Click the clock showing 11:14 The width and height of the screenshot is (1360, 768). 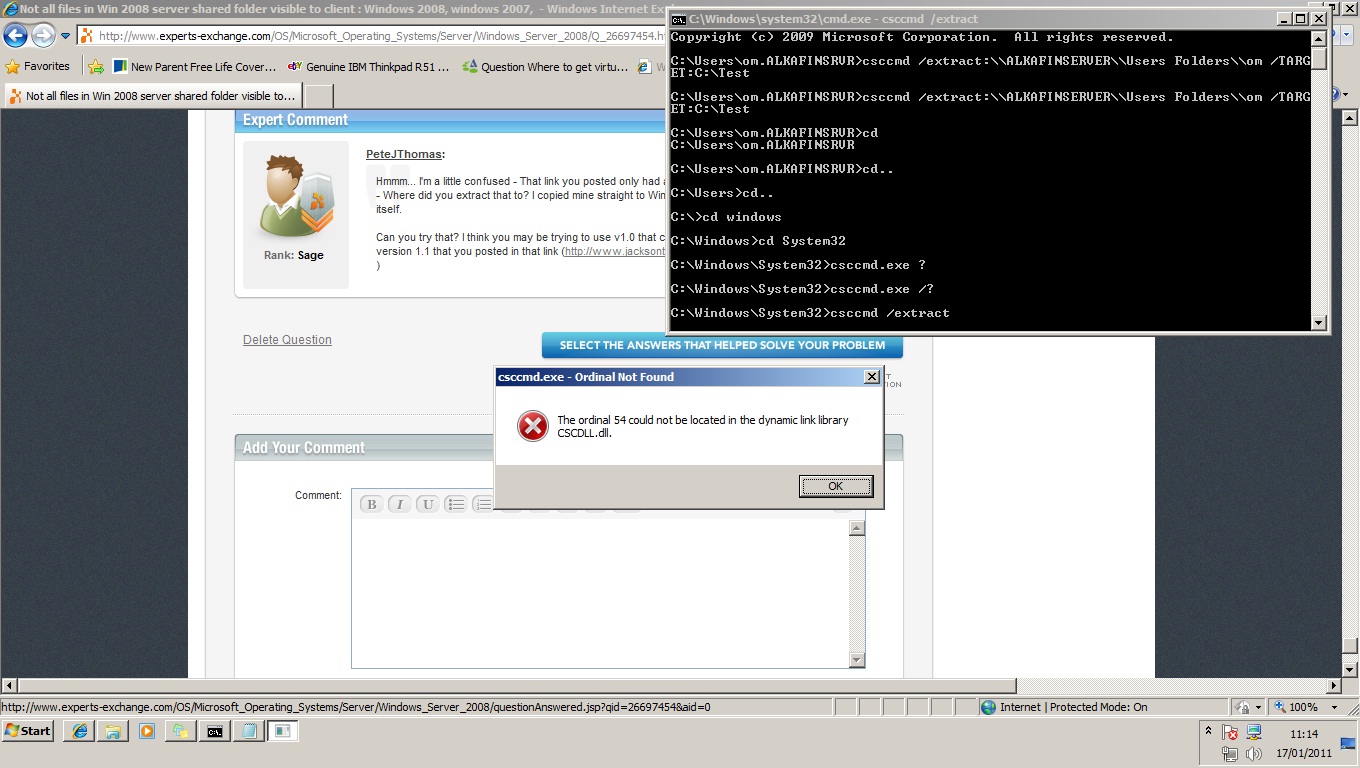1304,734
